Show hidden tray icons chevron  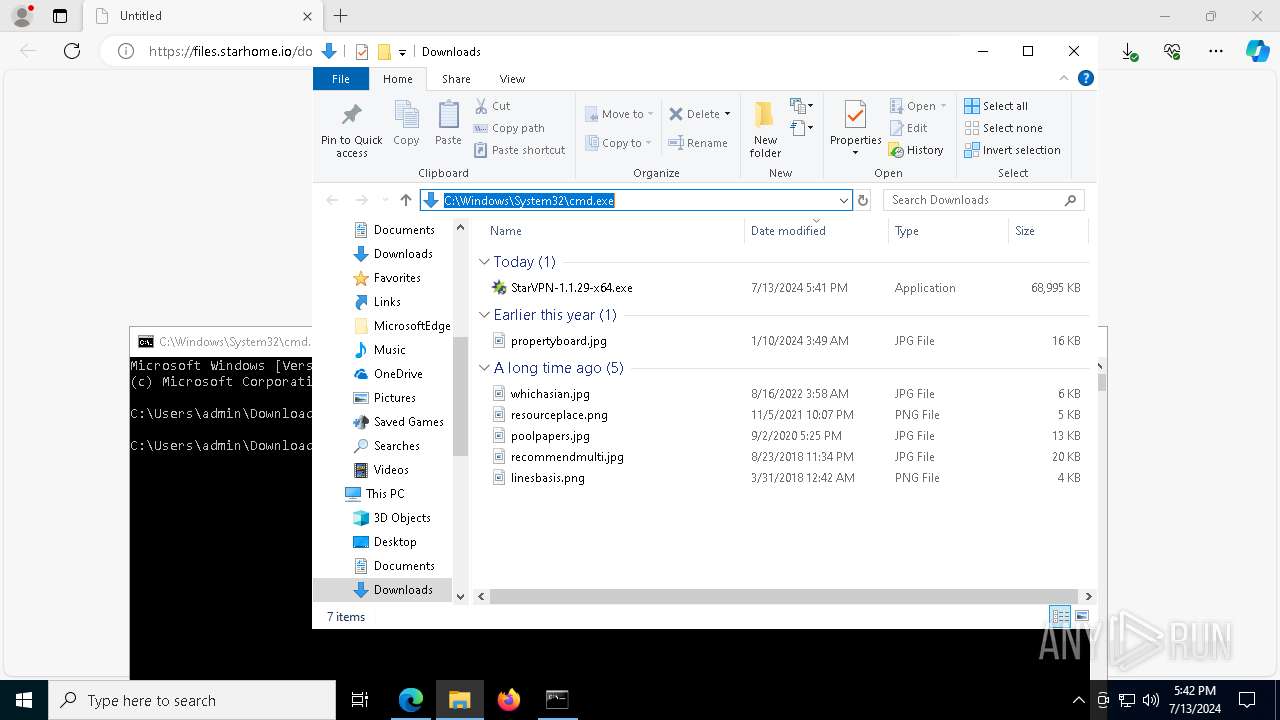1078,700
